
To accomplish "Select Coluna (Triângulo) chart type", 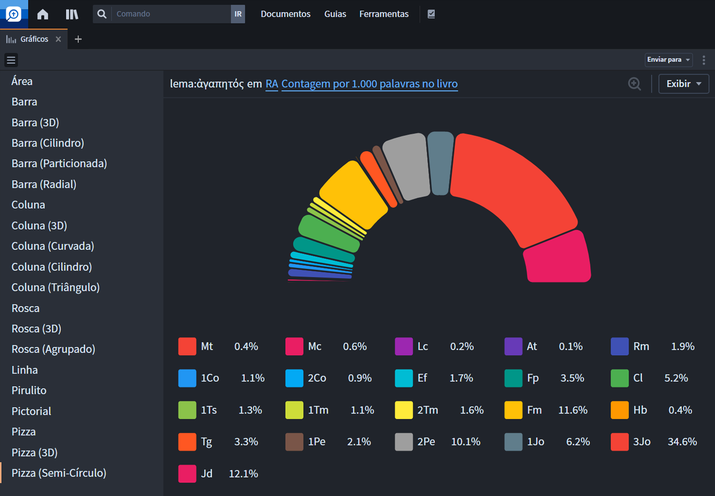I will 56,287.
